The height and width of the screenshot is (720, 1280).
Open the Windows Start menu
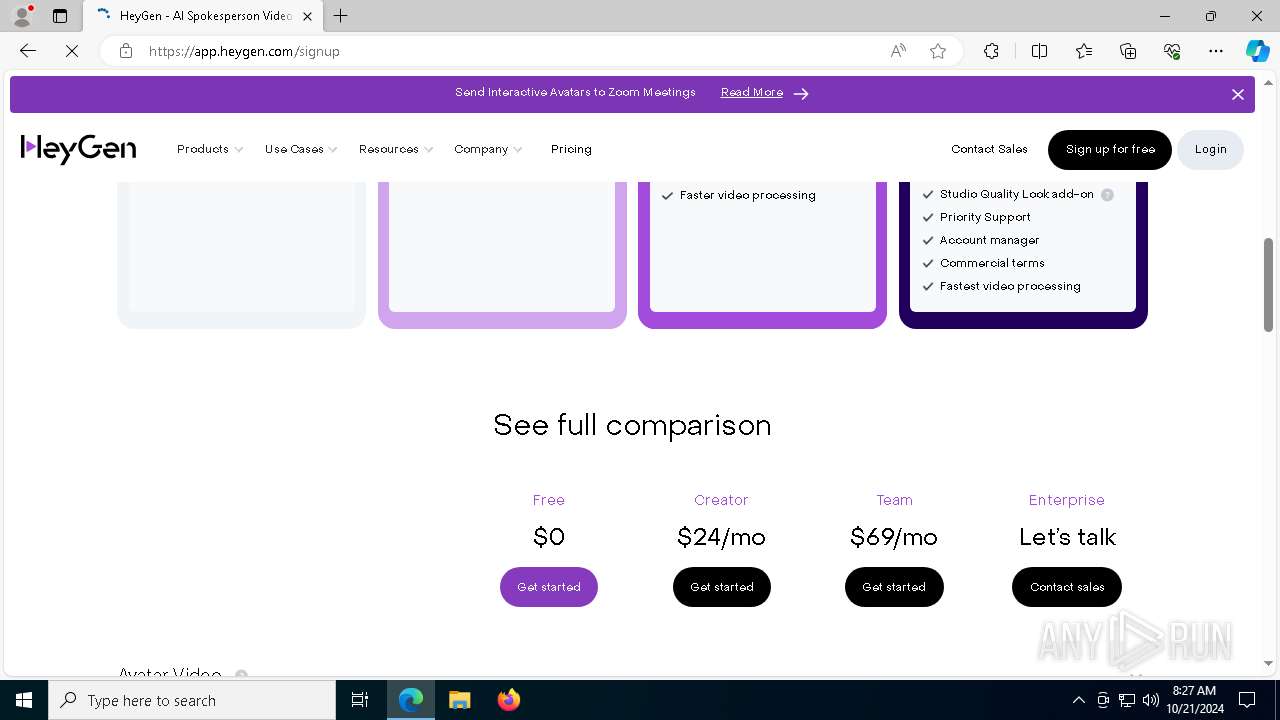coord(24,700)
